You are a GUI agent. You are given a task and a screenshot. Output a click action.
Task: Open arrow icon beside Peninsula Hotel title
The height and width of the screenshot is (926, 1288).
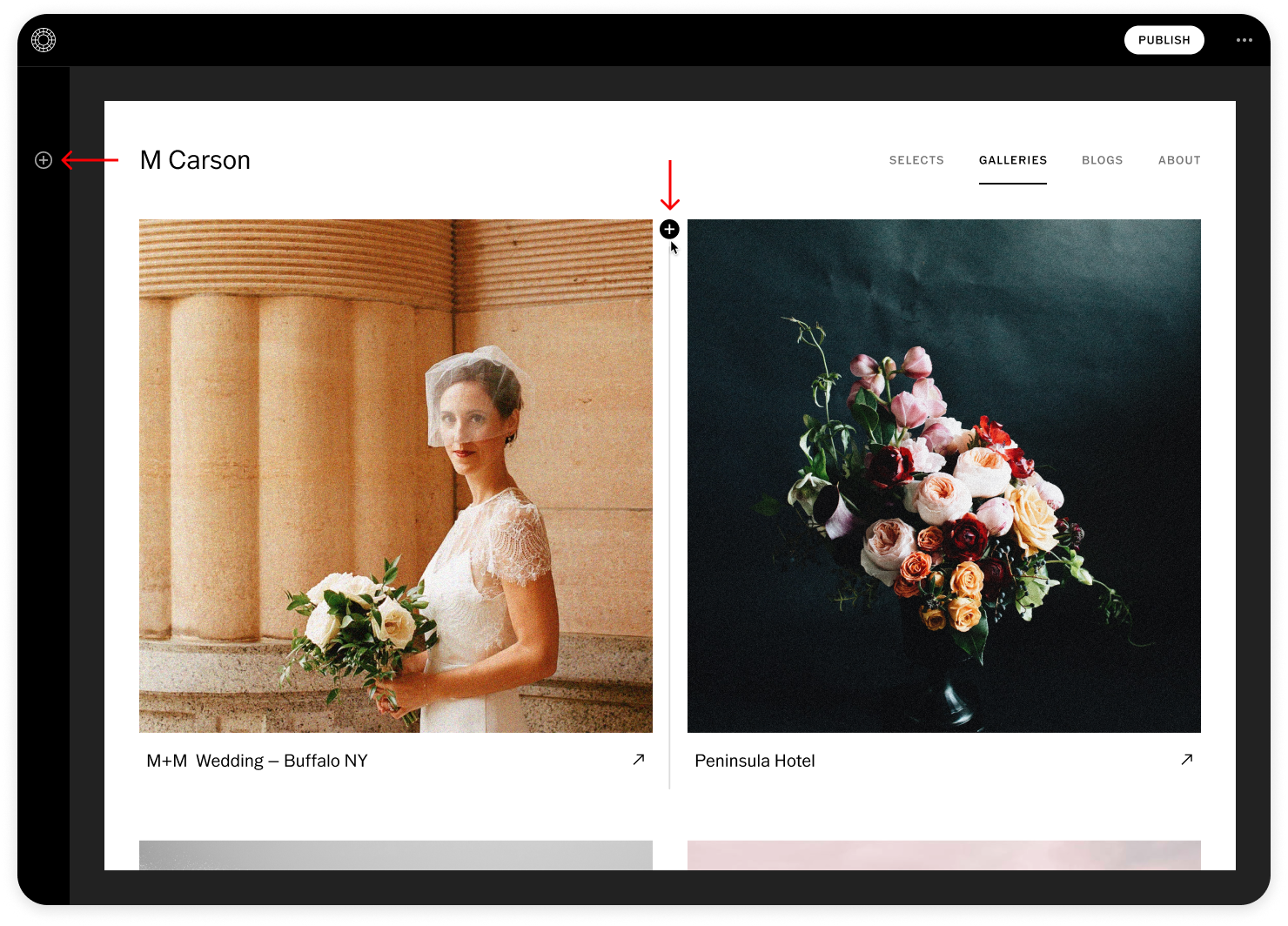click(1187, 760)
